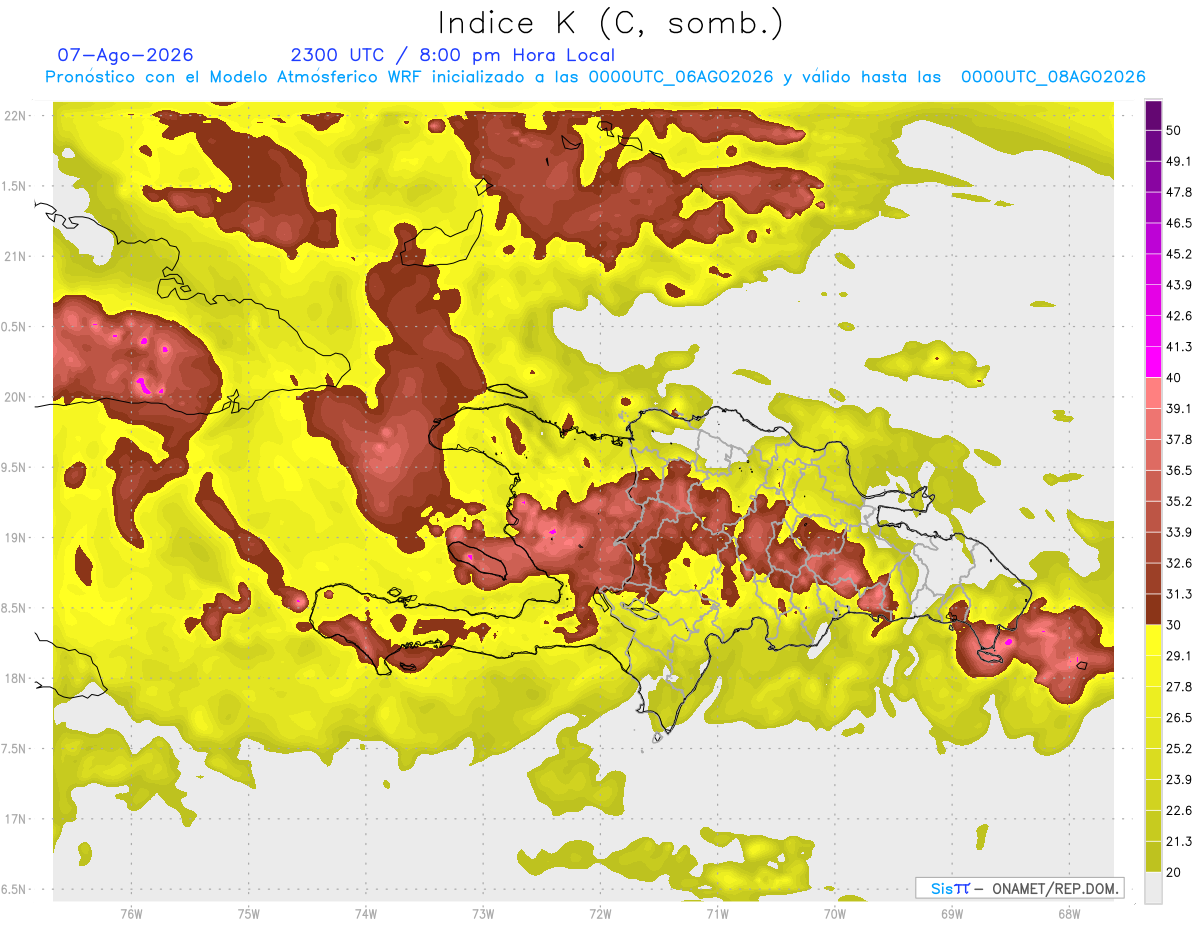
Task: Click the colorbar value "32.6"
Action: click(x=1179, y=563)
